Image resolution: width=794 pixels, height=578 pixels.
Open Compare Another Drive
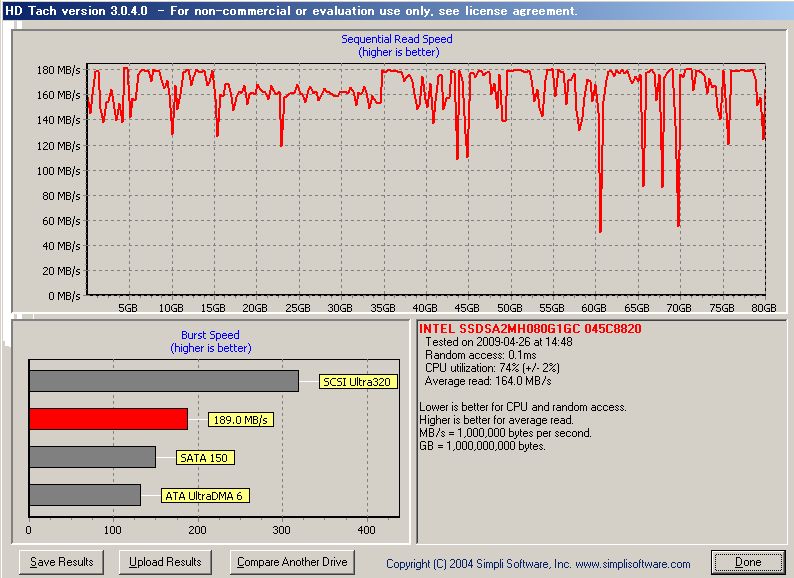click(x=292, y=562)
